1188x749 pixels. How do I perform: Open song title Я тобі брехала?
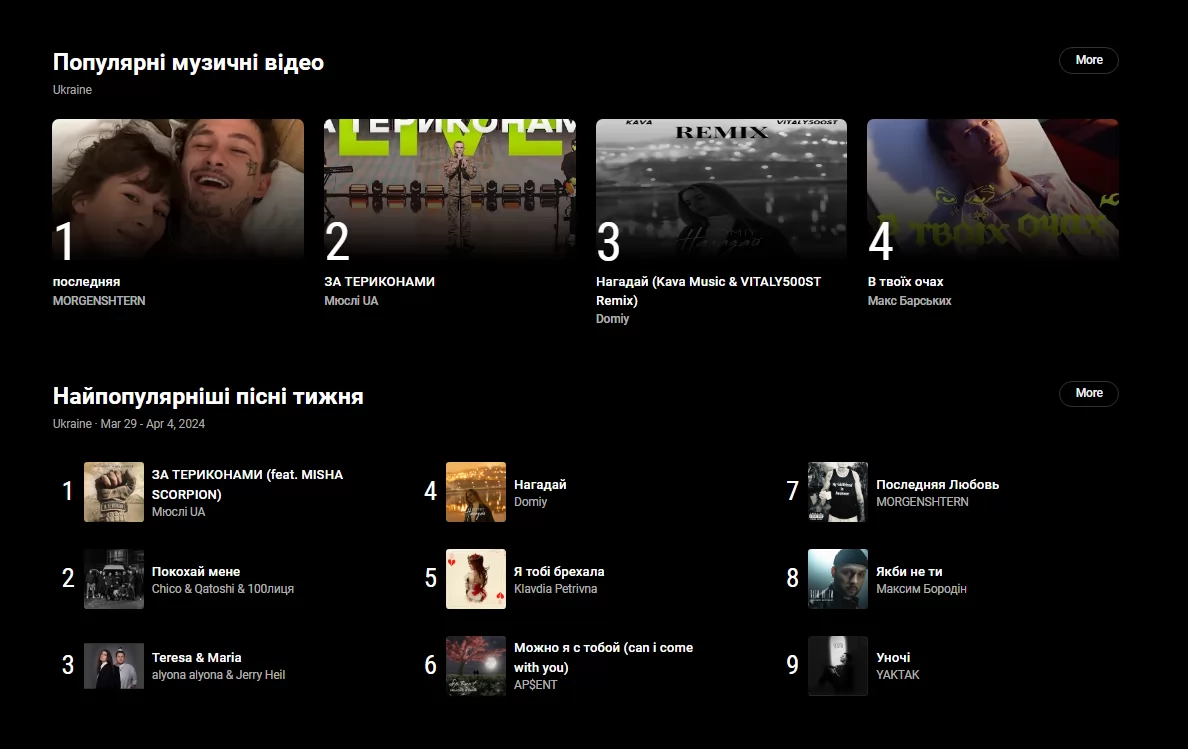tap(559, 572)
